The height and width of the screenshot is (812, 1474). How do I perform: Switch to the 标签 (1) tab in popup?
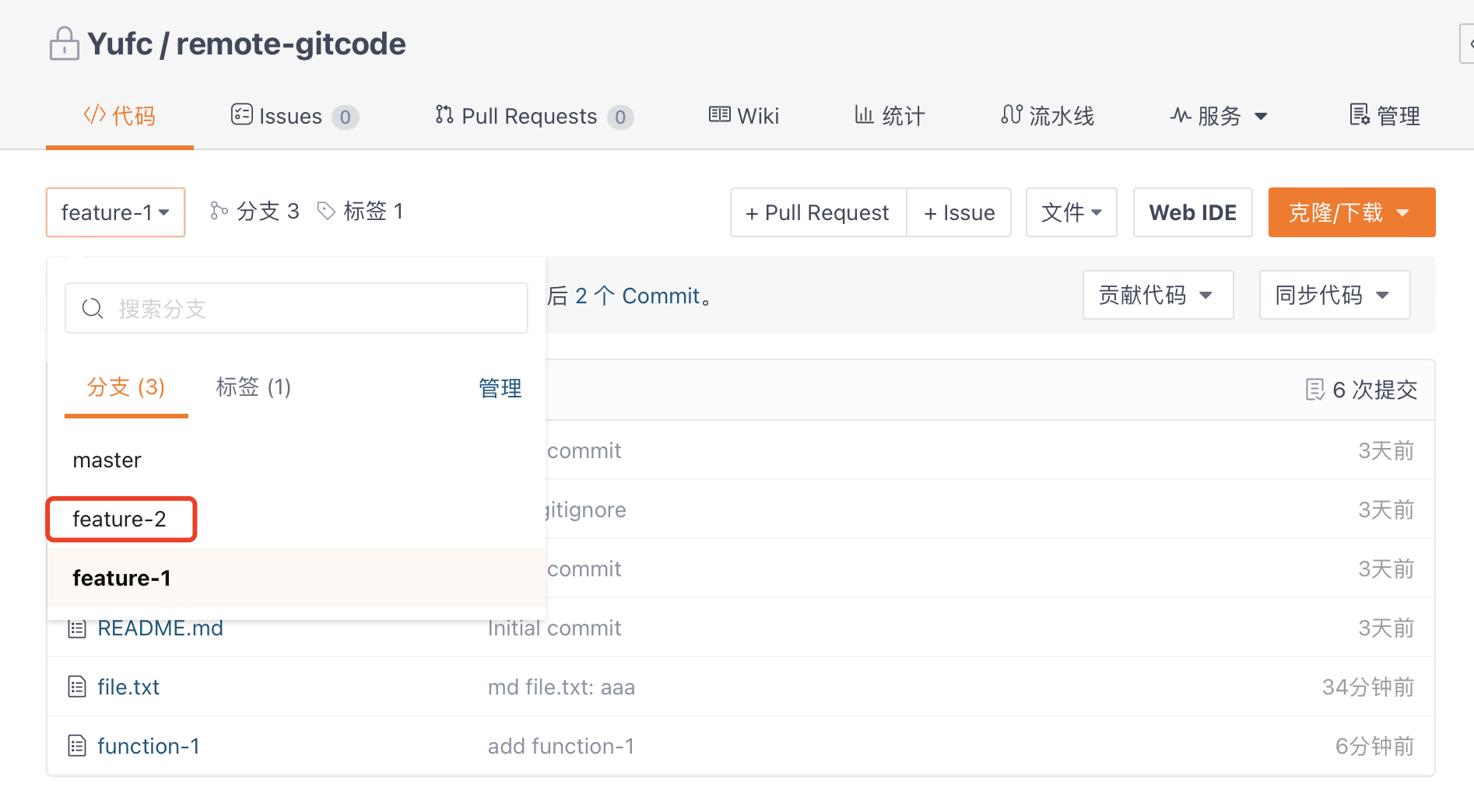coord(253,387)
